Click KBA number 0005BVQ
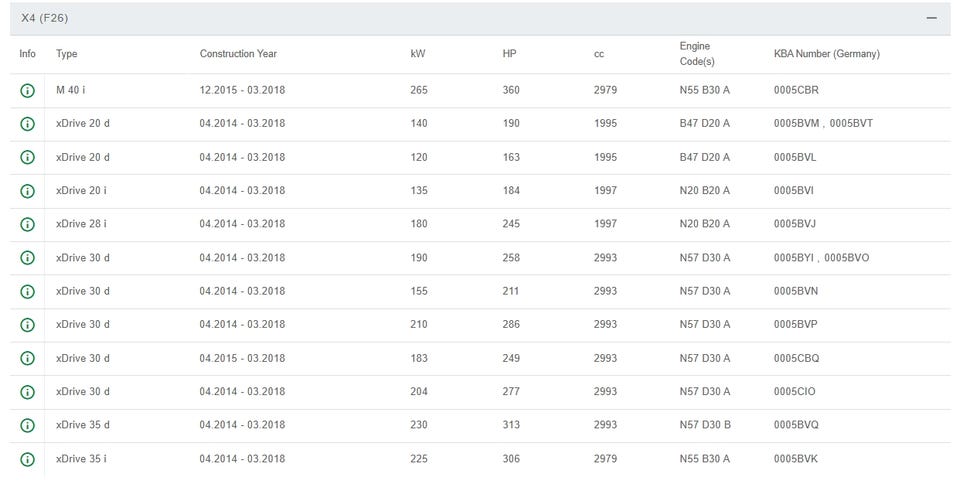 tap(796, 425)
